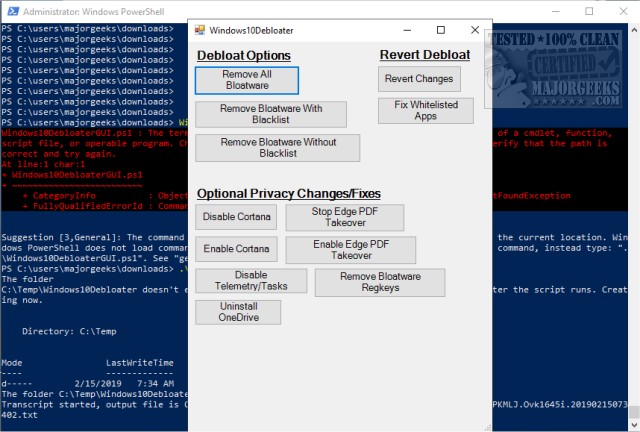Click Fix Whitelisted Apps
This screenshot has height=432, width=640.
[x=426, y=111]
